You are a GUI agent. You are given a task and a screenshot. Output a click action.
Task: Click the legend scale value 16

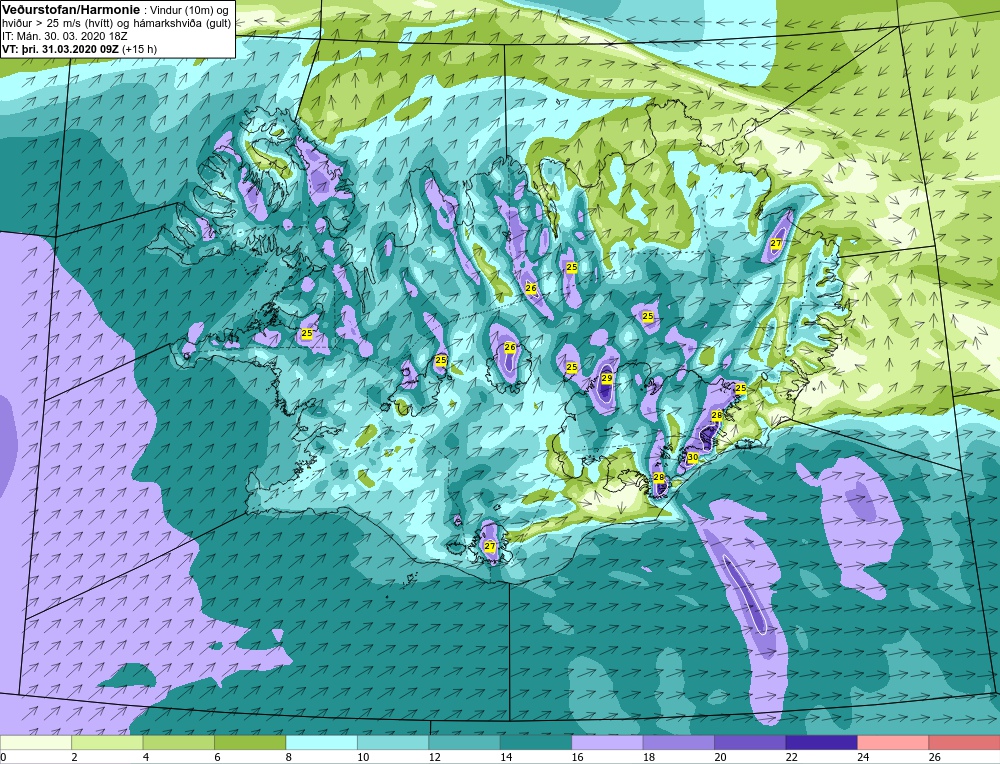577,757
